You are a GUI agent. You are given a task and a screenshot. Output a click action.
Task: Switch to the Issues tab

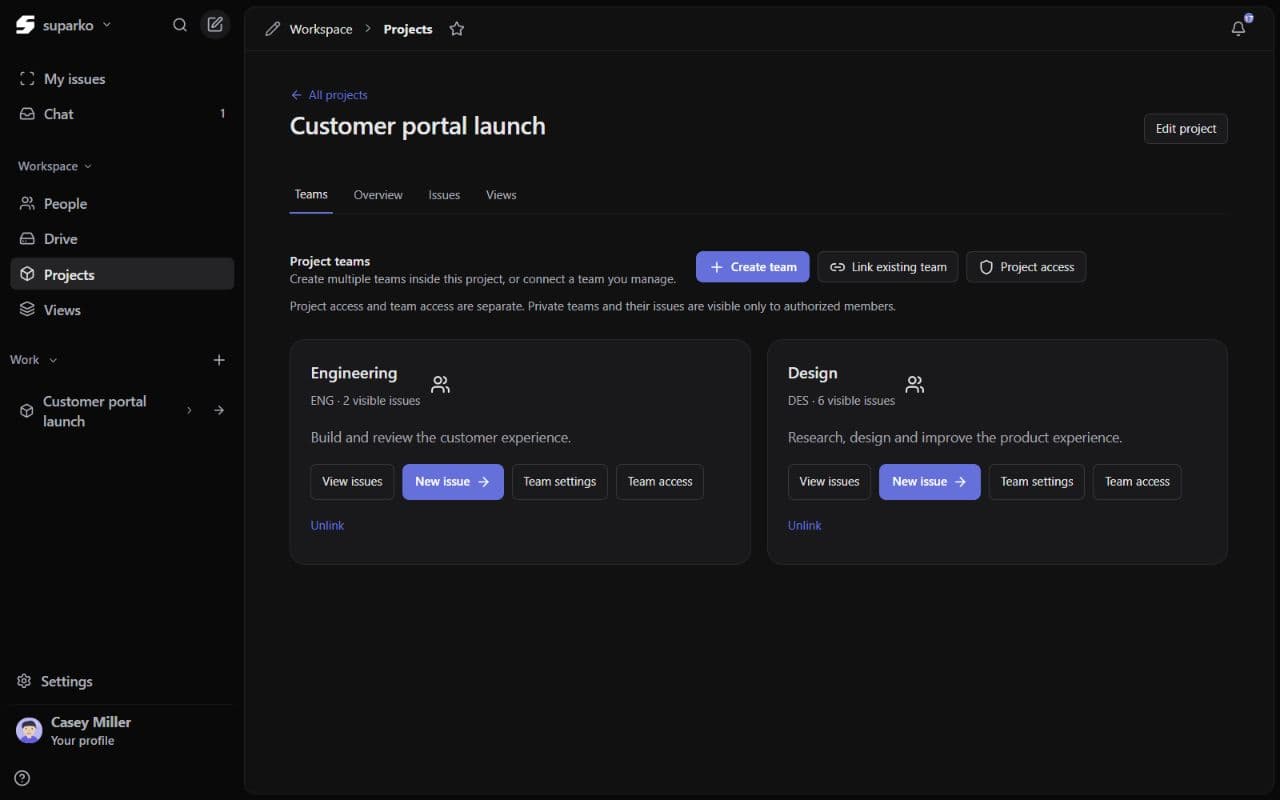coord(444,195)
